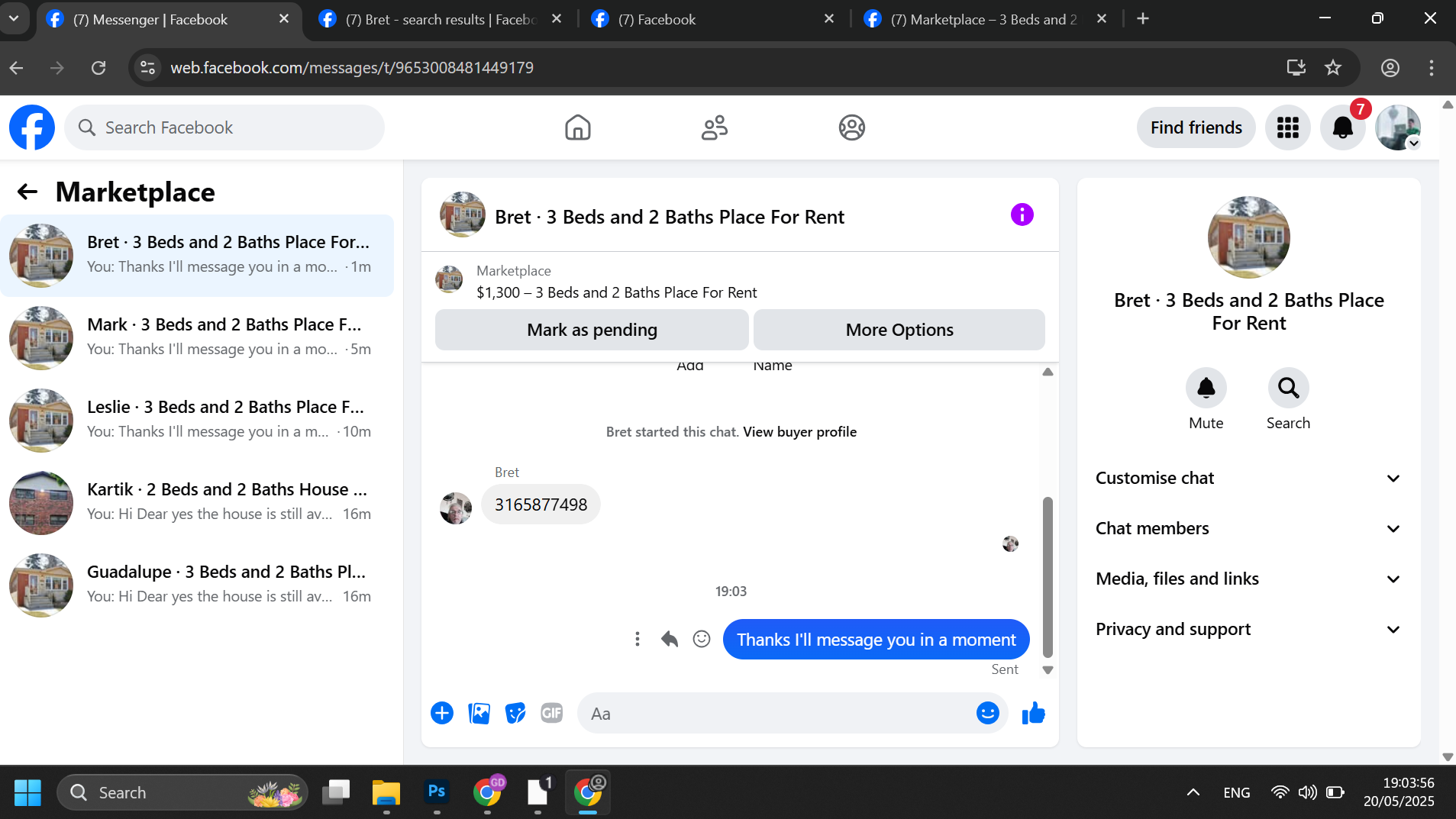Open the emoji picker in message box
Screen dimensions: 1456x819
988,713
